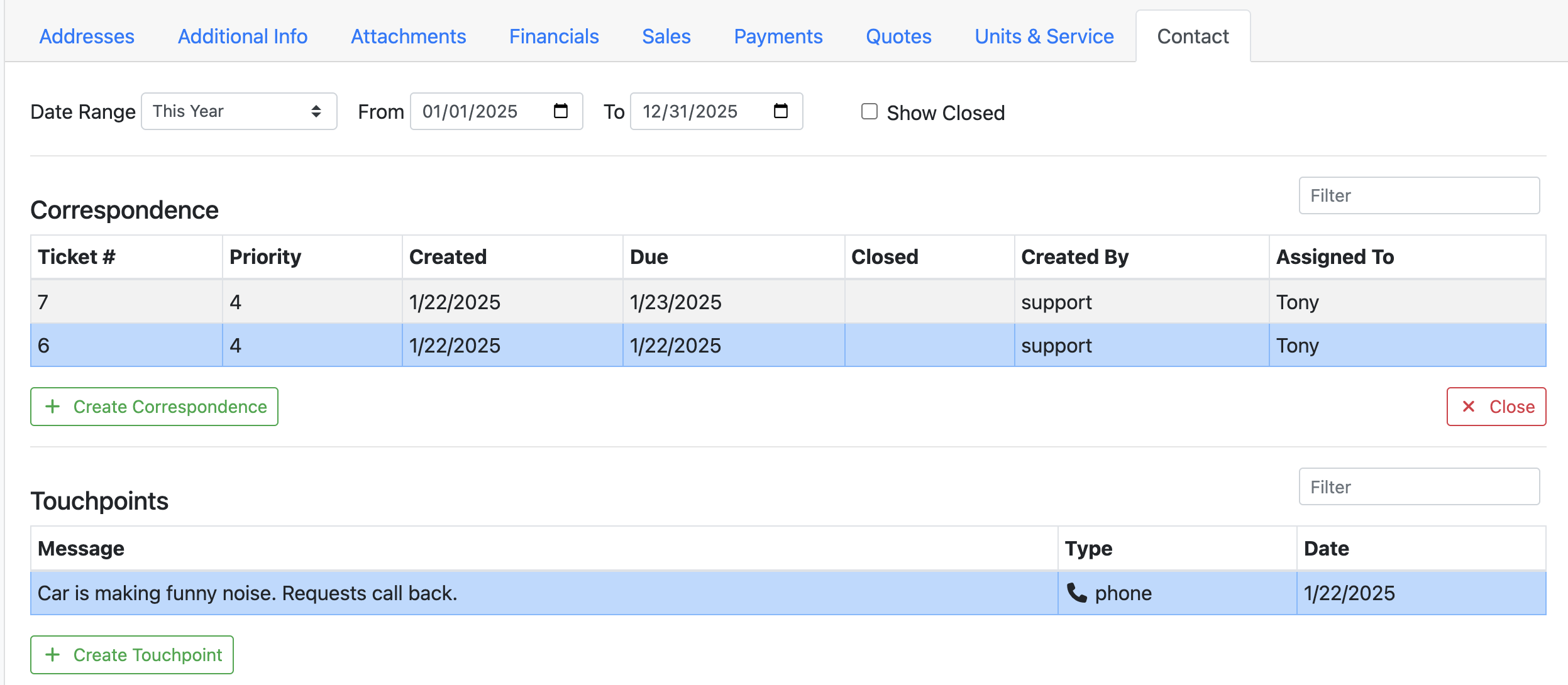Click the X icon inside the Close button
1568x685 pixels.
1469,407
